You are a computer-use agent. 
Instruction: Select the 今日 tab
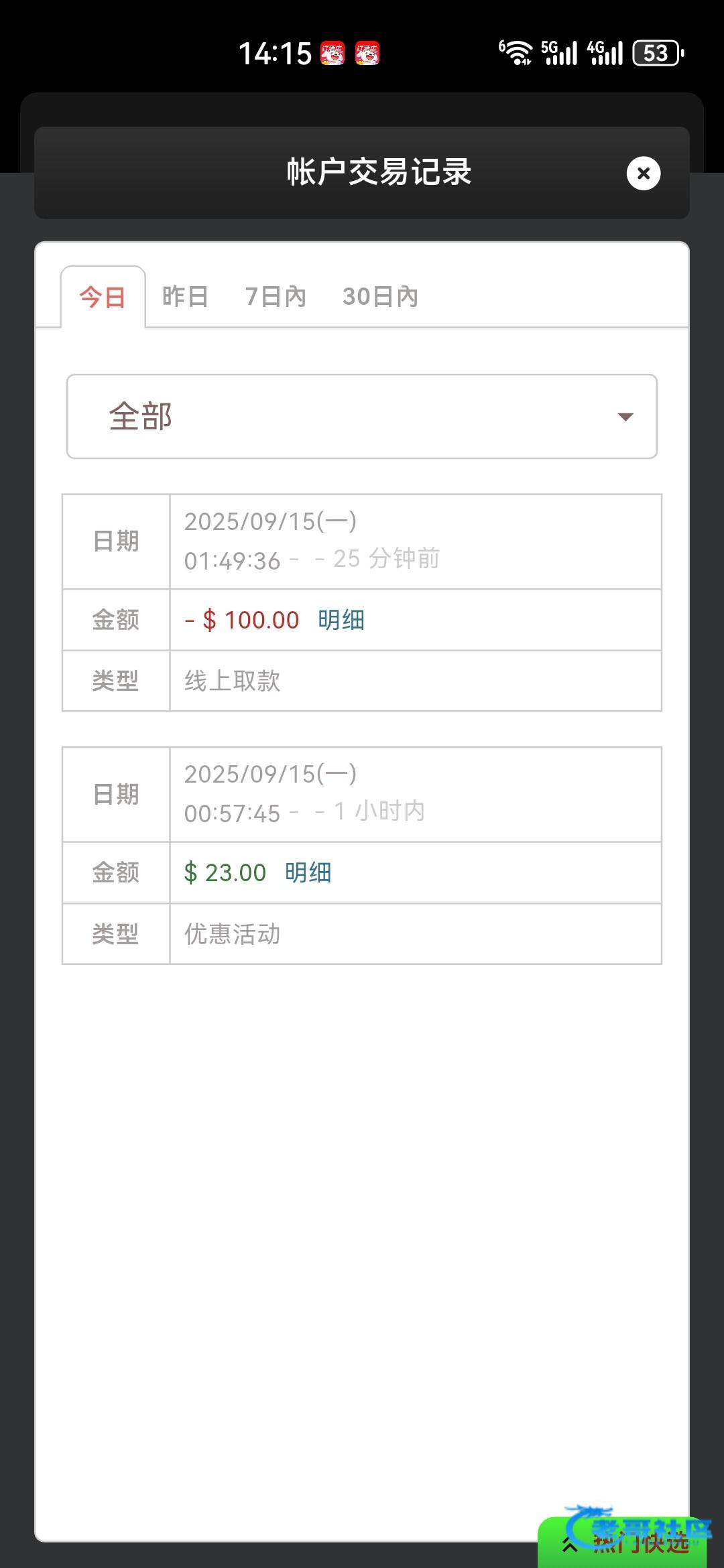click(x=103, y=297)
